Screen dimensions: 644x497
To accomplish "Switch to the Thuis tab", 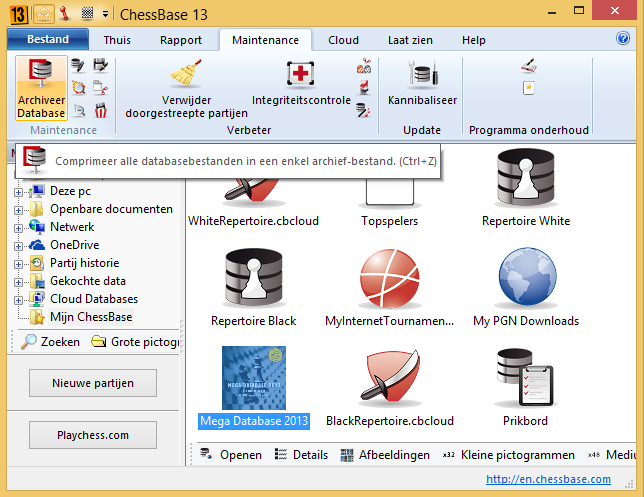I will pos(117,40).
